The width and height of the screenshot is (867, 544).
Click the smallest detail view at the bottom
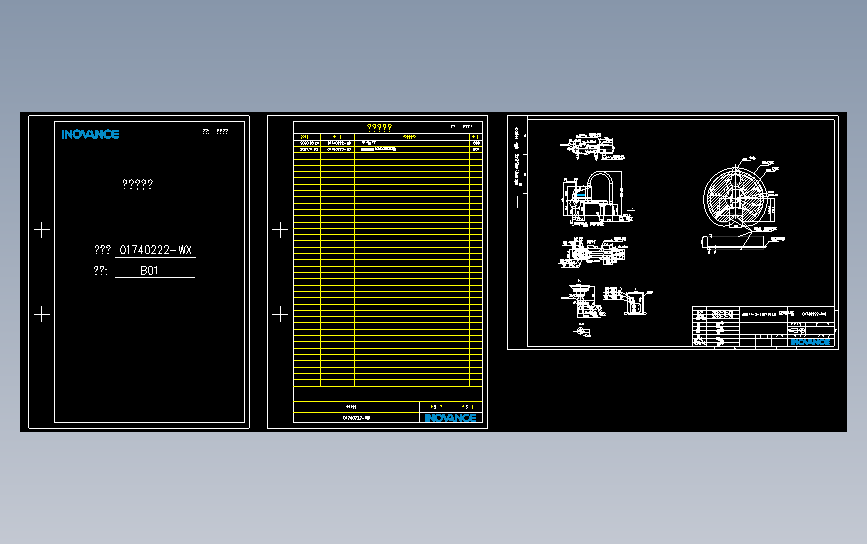[582, 331]
